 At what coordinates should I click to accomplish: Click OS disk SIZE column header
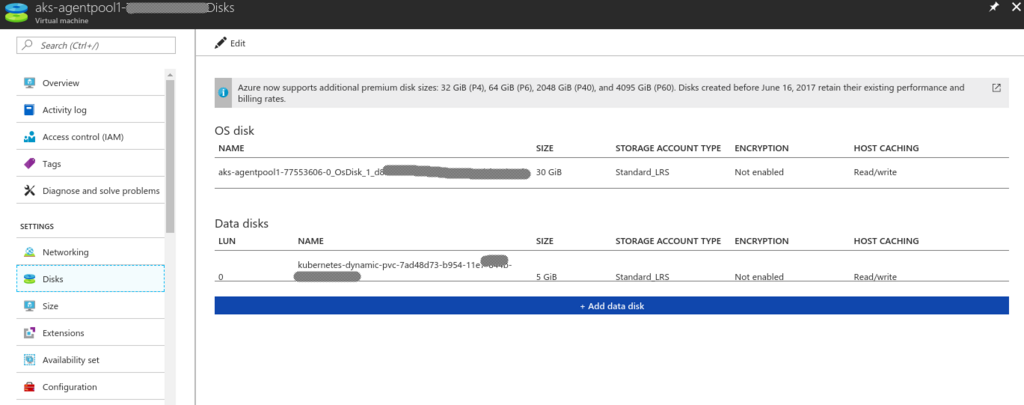point(545,148)
